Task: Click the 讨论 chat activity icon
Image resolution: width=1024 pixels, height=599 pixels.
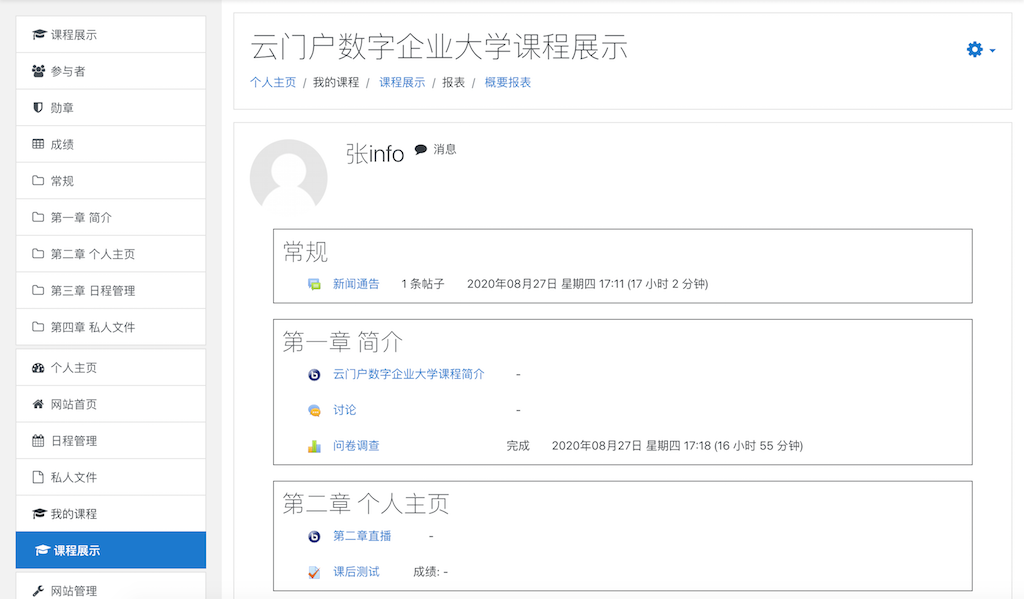Action: [314, 410]
